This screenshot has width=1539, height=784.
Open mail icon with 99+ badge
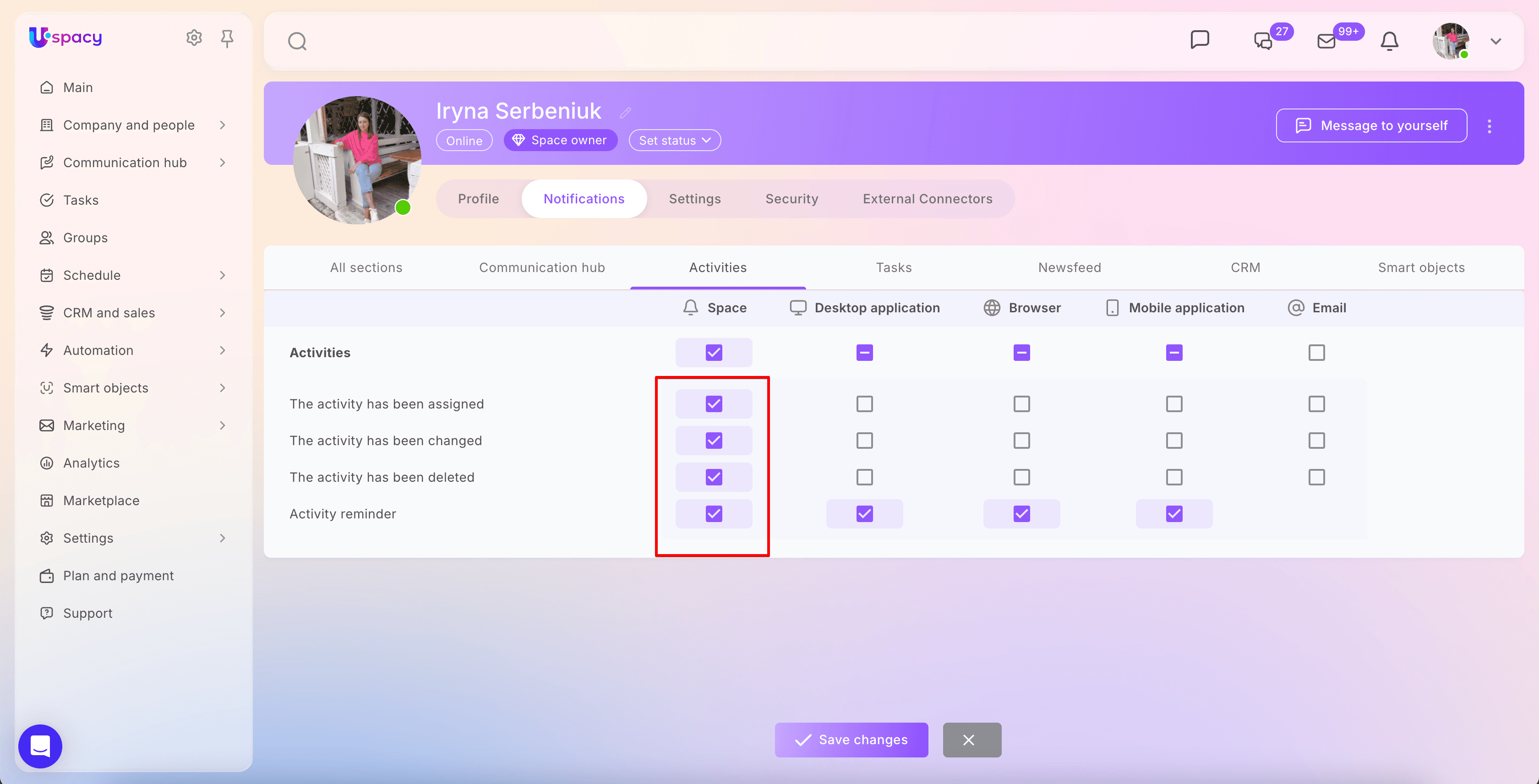(x=1326, y=41)
